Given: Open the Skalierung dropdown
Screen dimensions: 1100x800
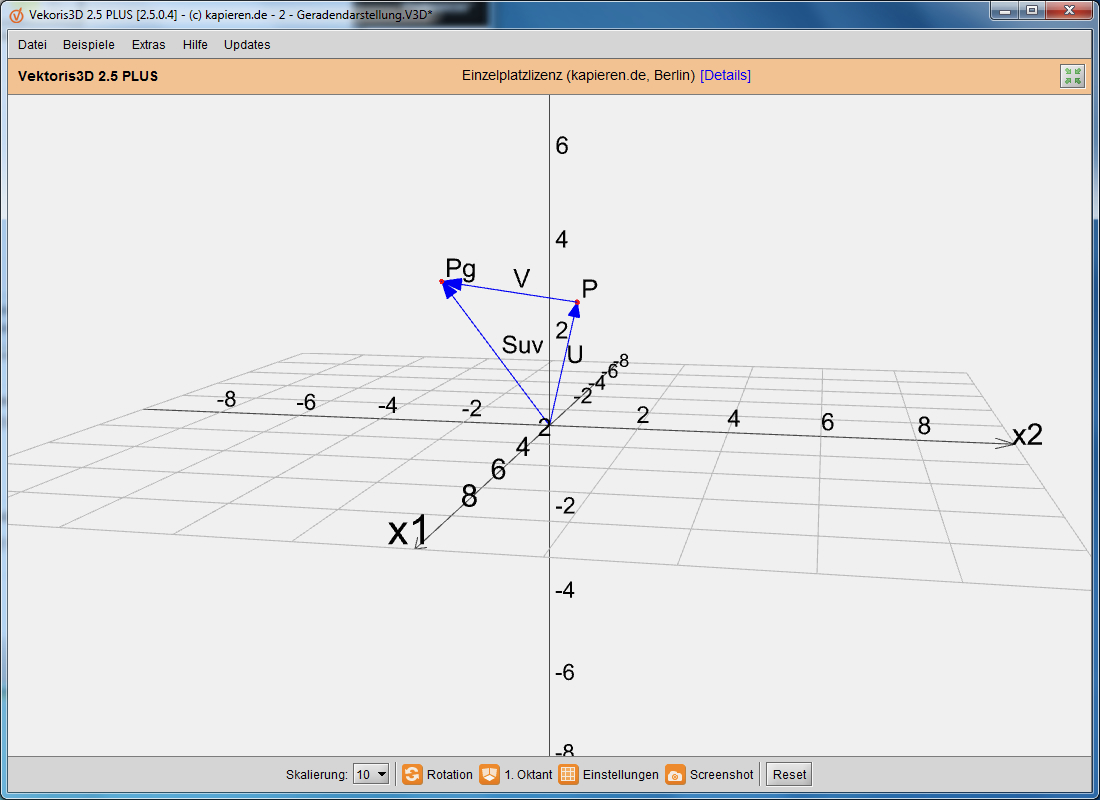Looking at the screenshot, I should 371,774.
